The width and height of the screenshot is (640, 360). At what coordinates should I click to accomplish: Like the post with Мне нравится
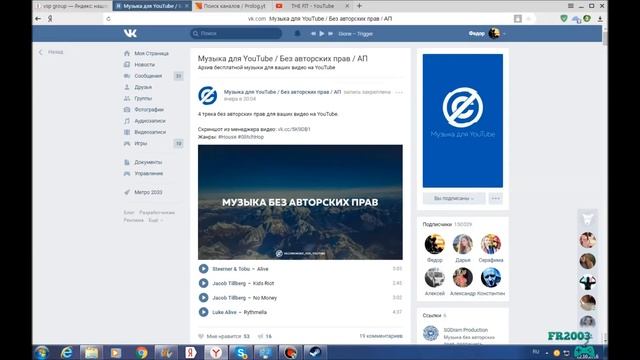point(224,336)
